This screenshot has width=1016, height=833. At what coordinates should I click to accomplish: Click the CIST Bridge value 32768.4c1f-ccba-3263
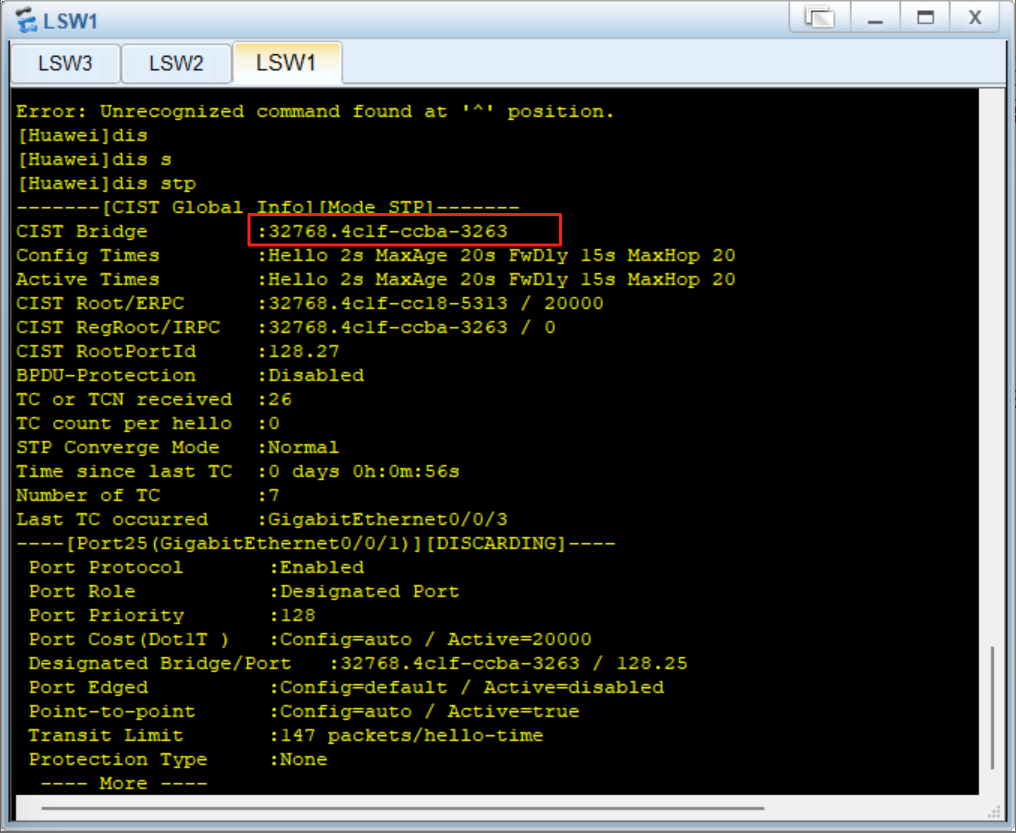[387, 231]
